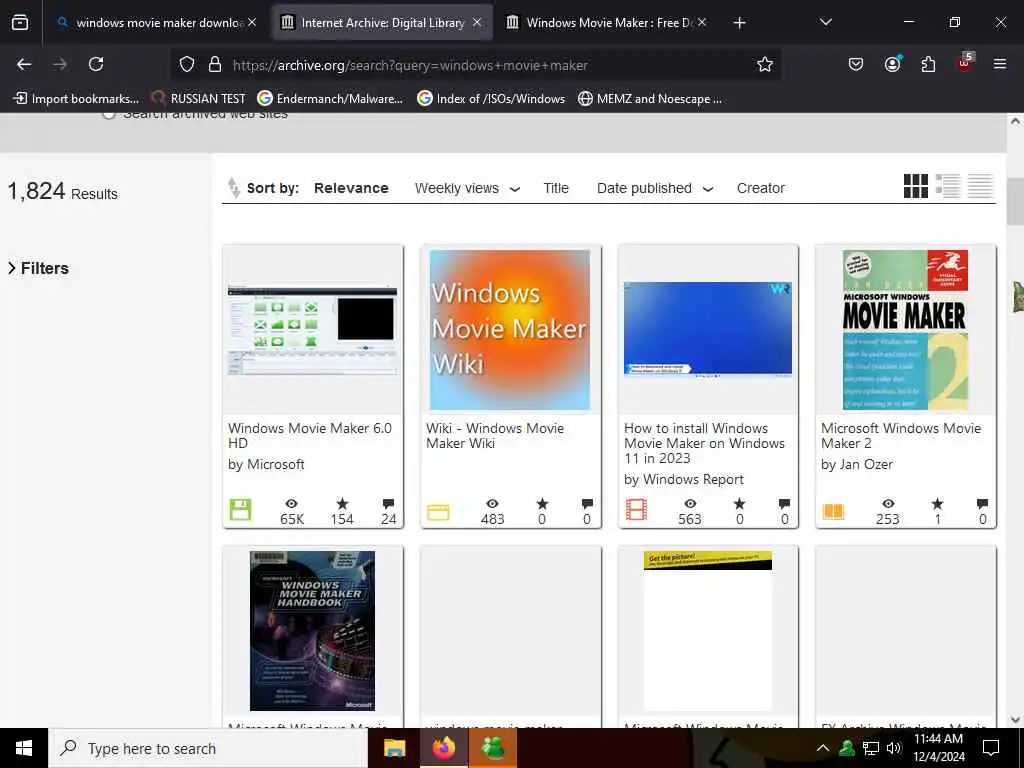Open the Firefox View icon at top left
Screen dimensions: 1024x768
(x=20, y=23)
